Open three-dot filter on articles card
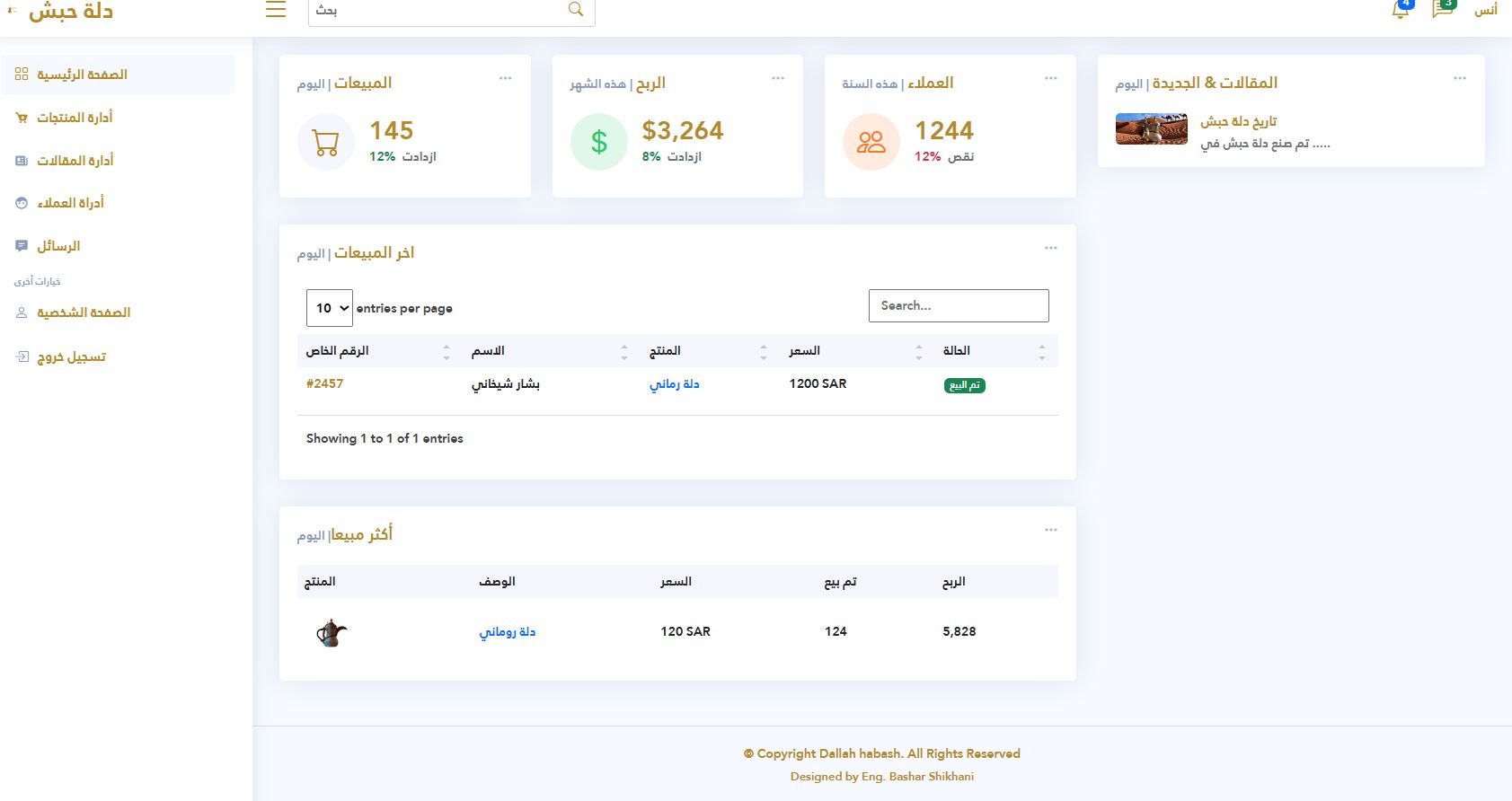 1459,79
